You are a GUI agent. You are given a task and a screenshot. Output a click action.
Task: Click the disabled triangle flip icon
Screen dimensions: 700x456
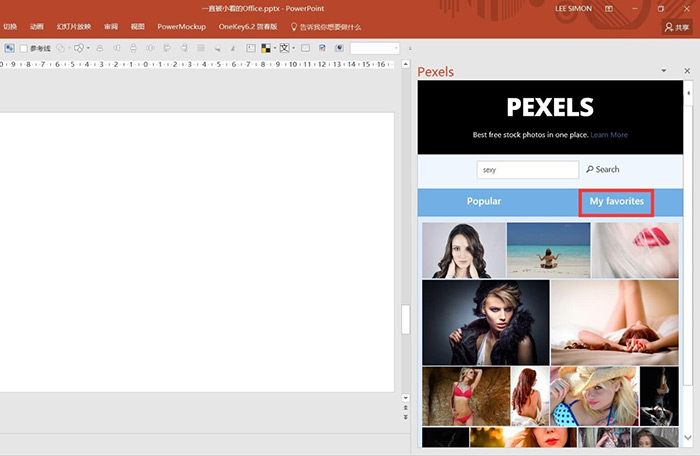pos(233,48)
